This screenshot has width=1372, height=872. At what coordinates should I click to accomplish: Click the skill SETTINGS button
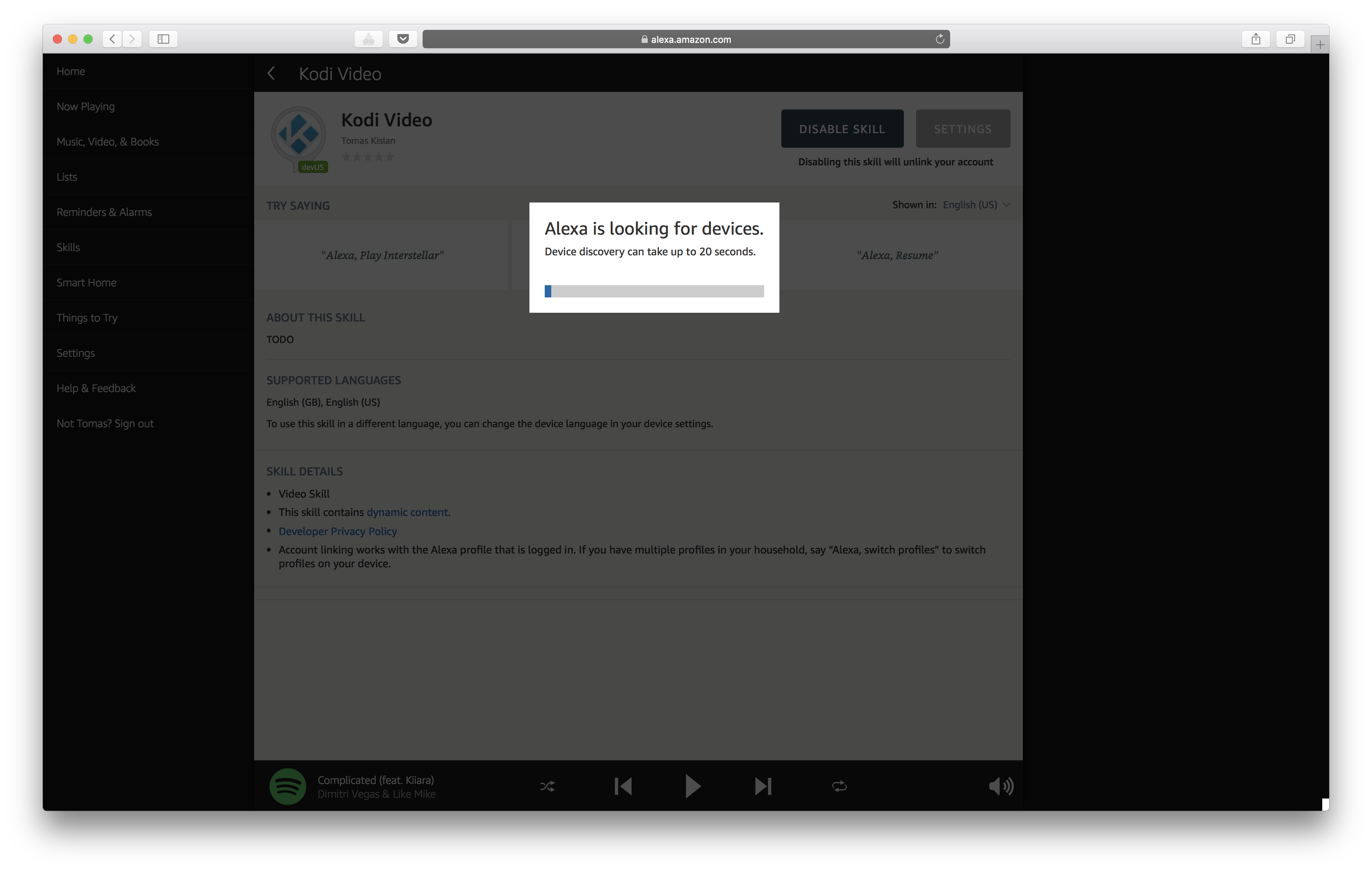(x=963, y=129)
